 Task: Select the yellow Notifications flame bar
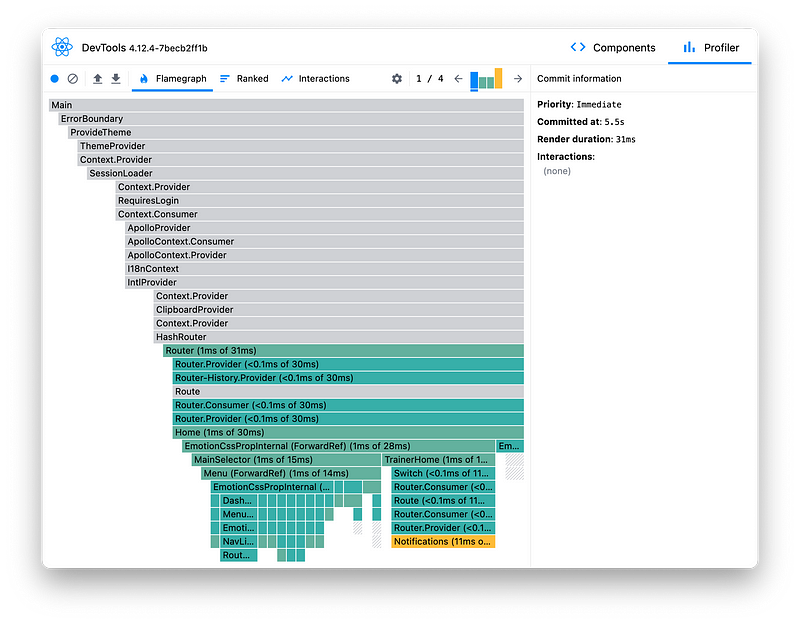point(443,541)
